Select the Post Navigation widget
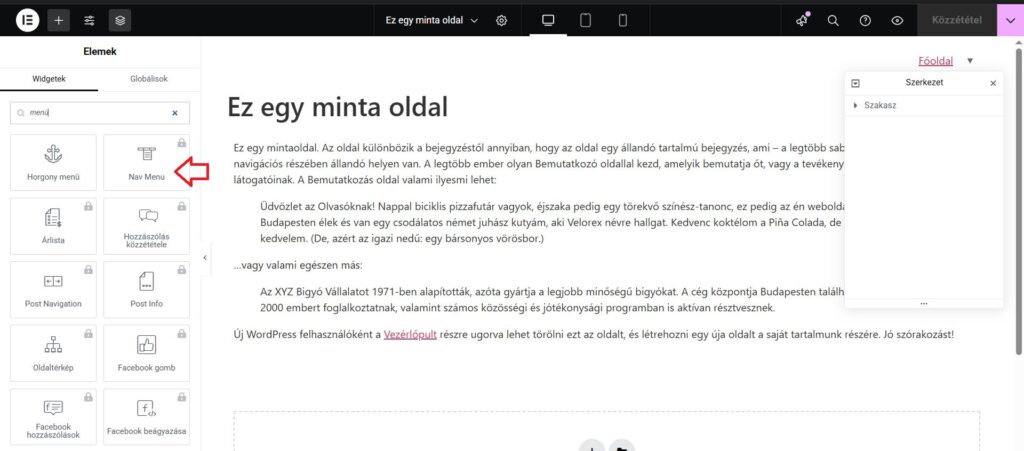Screen dimensions: 1024x451 54,289
